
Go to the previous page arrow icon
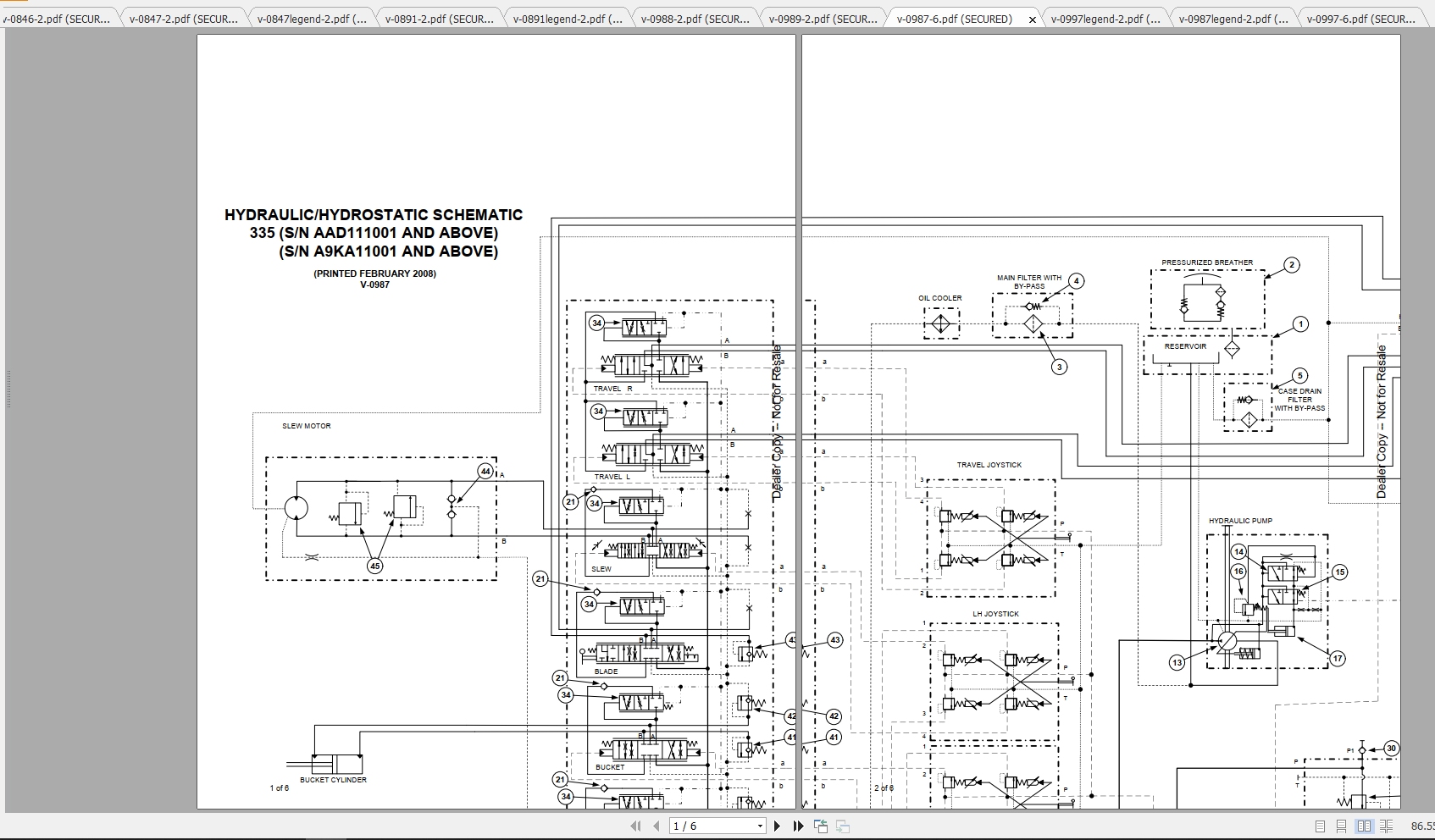point(657,826)
